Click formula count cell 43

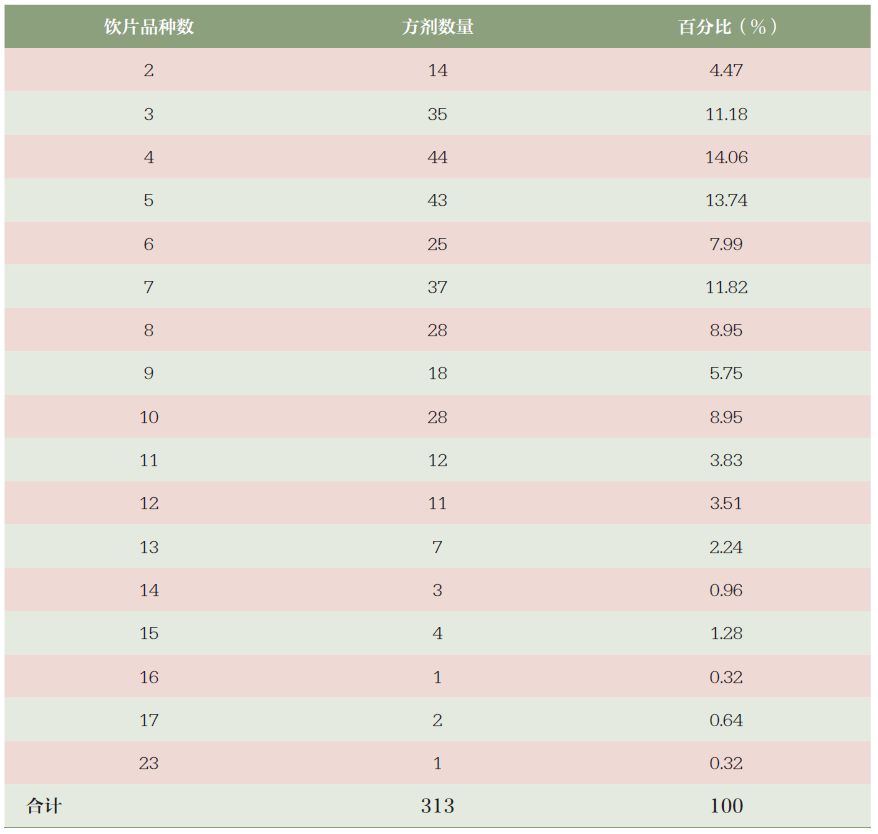pos(438,200)
